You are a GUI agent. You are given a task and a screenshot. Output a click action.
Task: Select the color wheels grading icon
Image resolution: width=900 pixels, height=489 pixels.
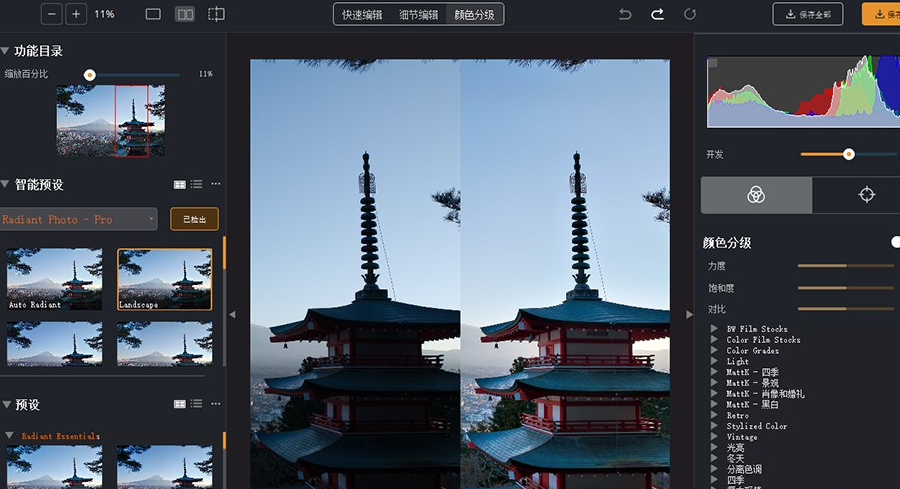coord(756,195)
